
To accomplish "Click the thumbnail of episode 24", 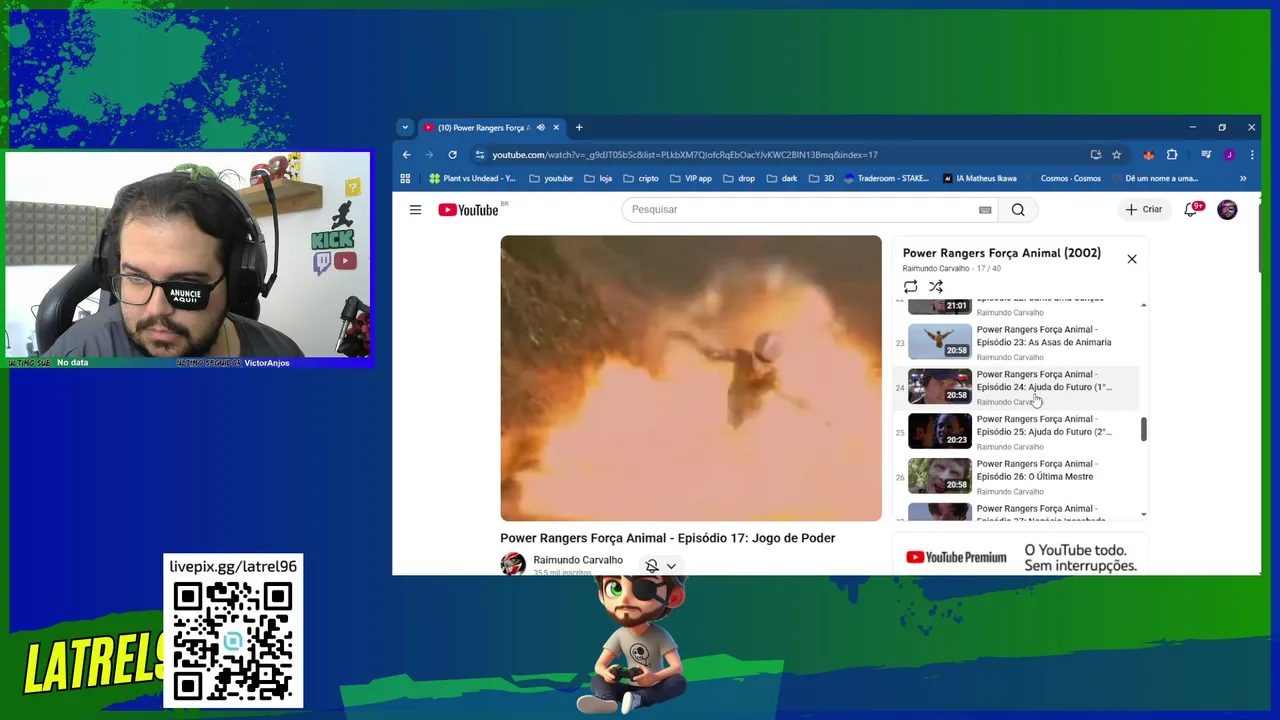I will coord(939,387).
